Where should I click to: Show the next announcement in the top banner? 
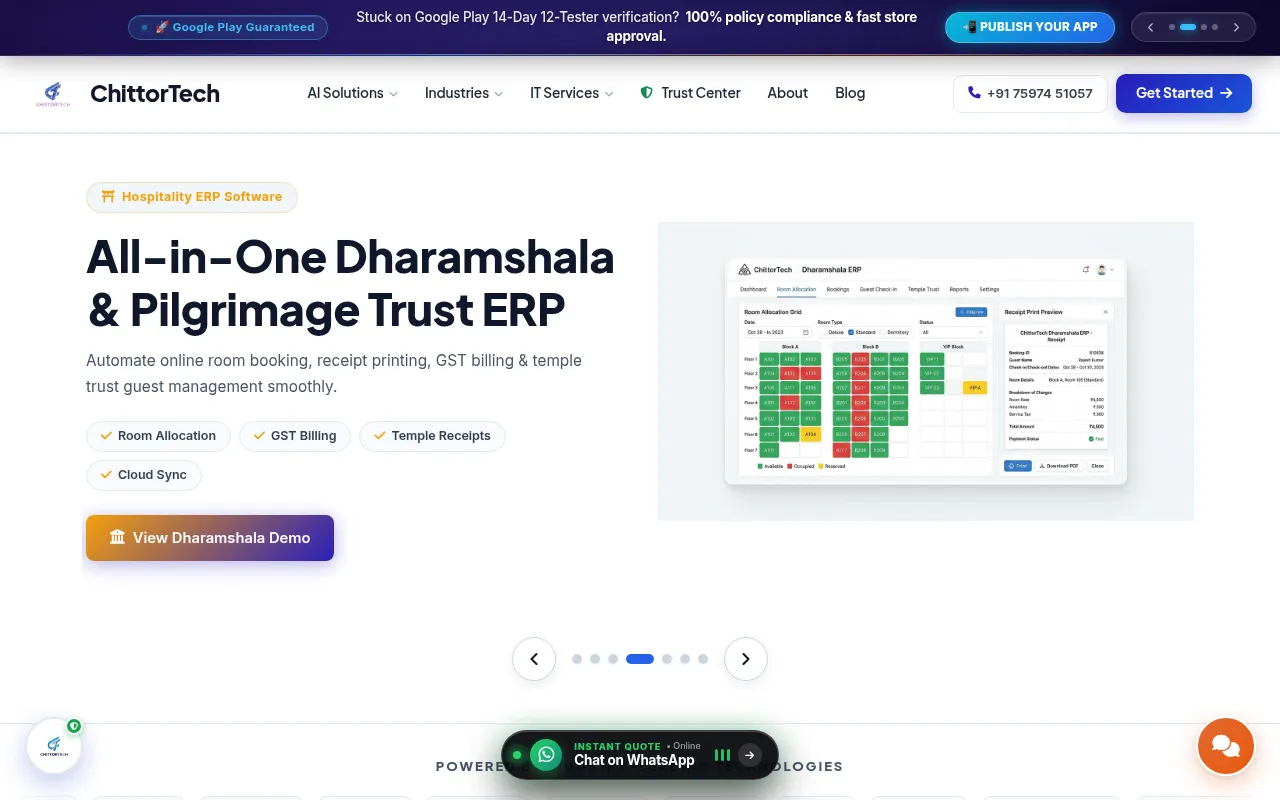pyautogui.click(x=1236, y=27)
